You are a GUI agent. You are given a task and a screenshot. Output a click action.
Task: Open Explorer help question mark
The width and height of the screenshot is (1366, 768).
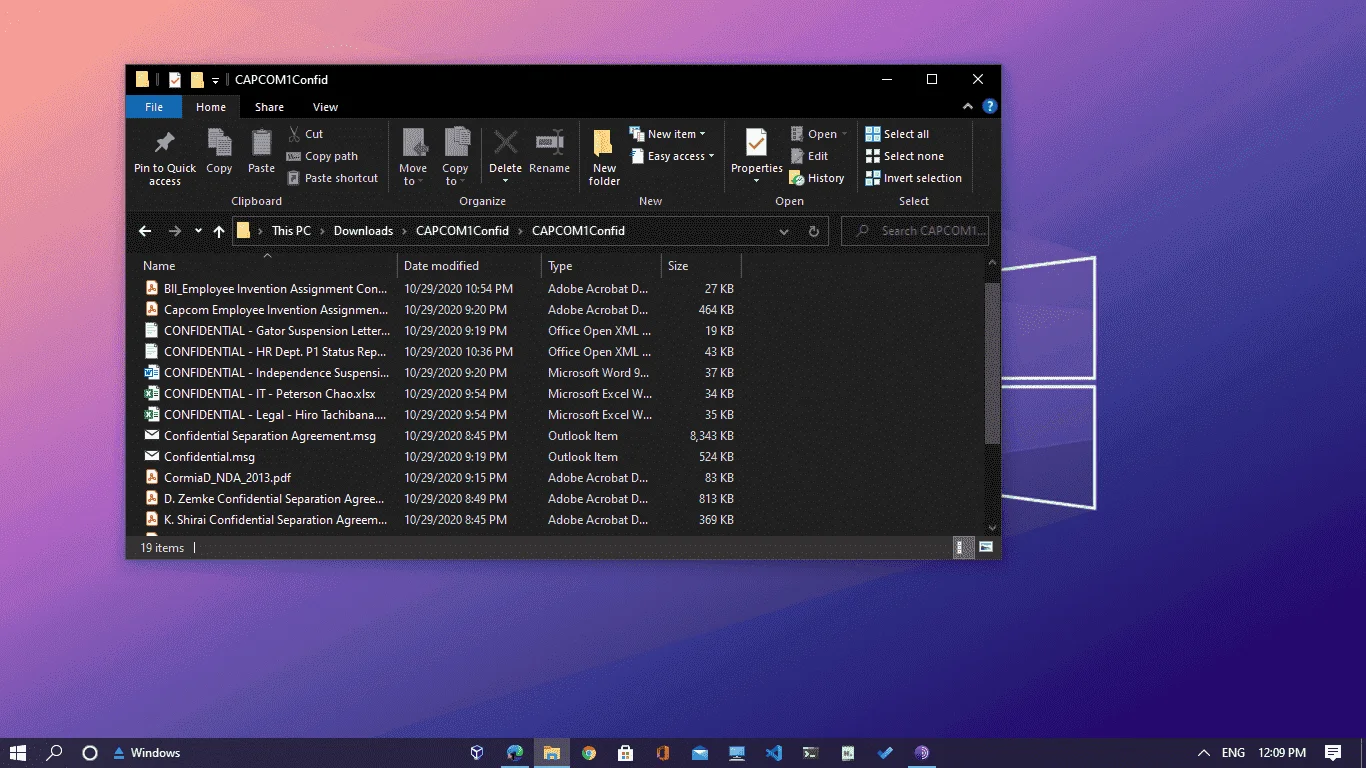click(x=989, y=107)
